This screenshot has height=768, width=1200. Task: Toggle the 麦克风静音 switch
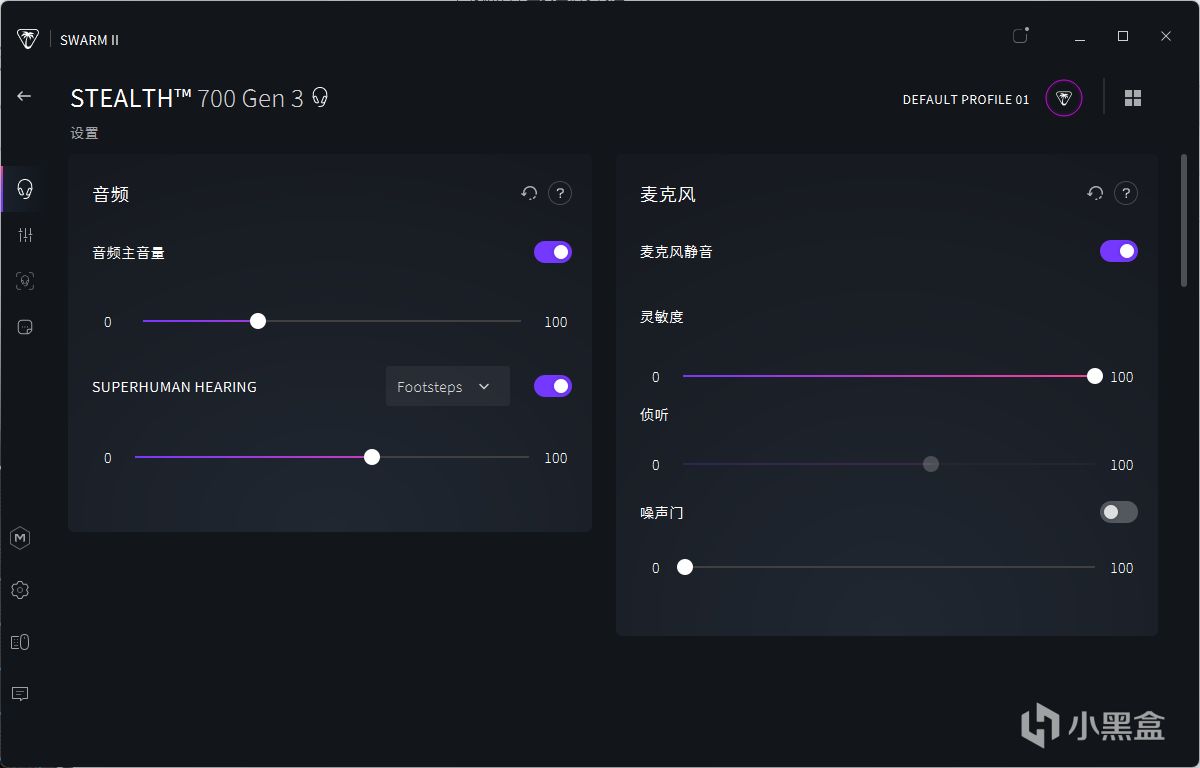tap(1119, 251)
